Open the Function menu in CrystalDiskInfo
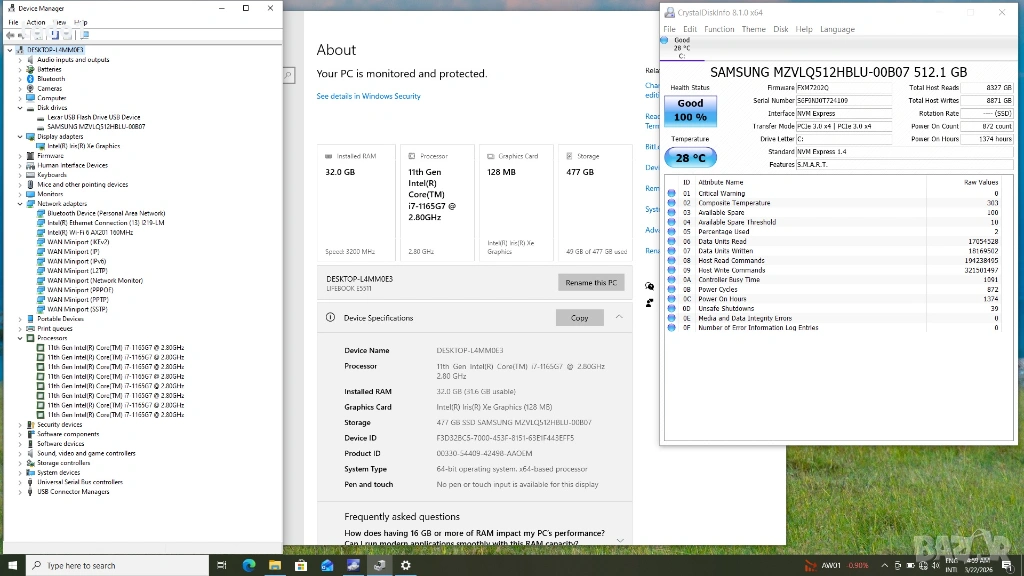The image size is (1024, 576). [718, 29]
